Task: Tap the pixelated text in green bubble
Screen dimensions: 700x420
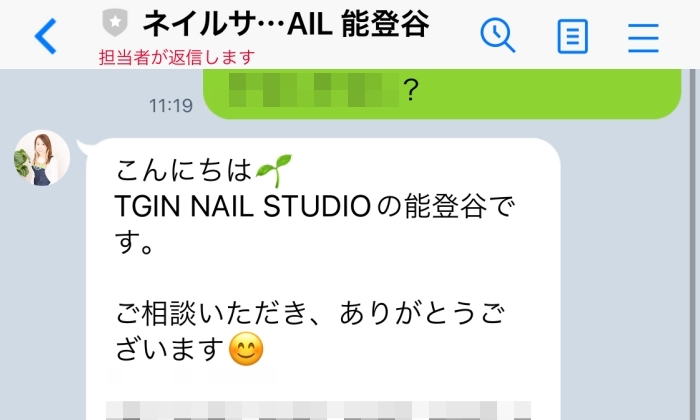Action: [313, 90]
